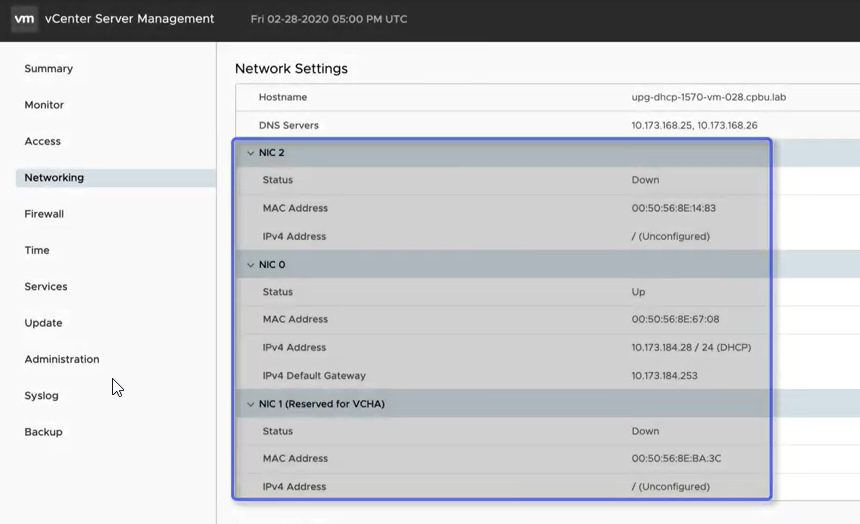Click the NIC 1 (Reserved for VCHA) label

click(321, 404)
